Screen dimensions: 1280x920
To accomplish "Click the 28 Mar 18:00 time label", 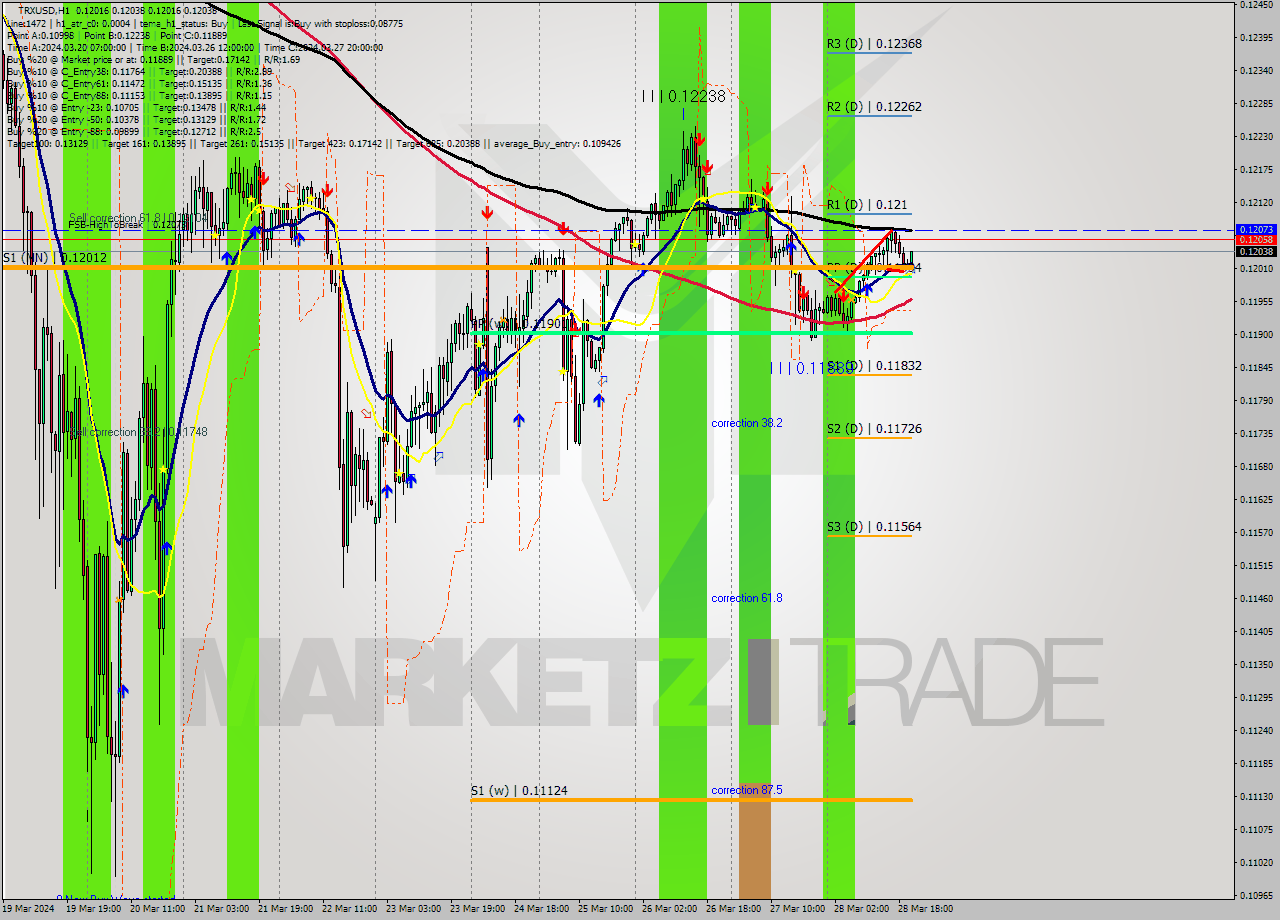I will [926, 909].
